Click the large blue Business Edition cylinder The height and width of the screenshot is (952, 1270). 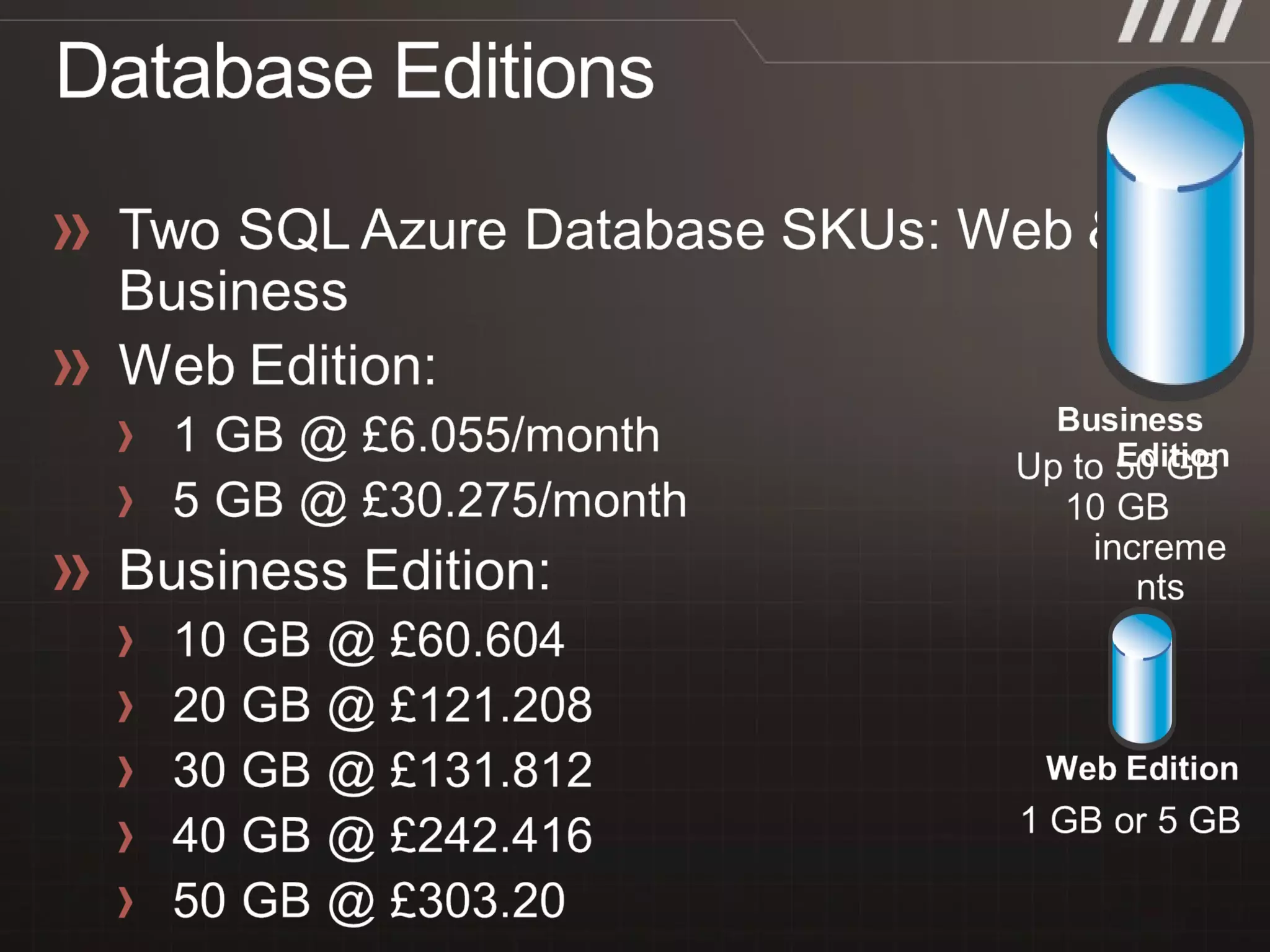tap(1175, 236)
